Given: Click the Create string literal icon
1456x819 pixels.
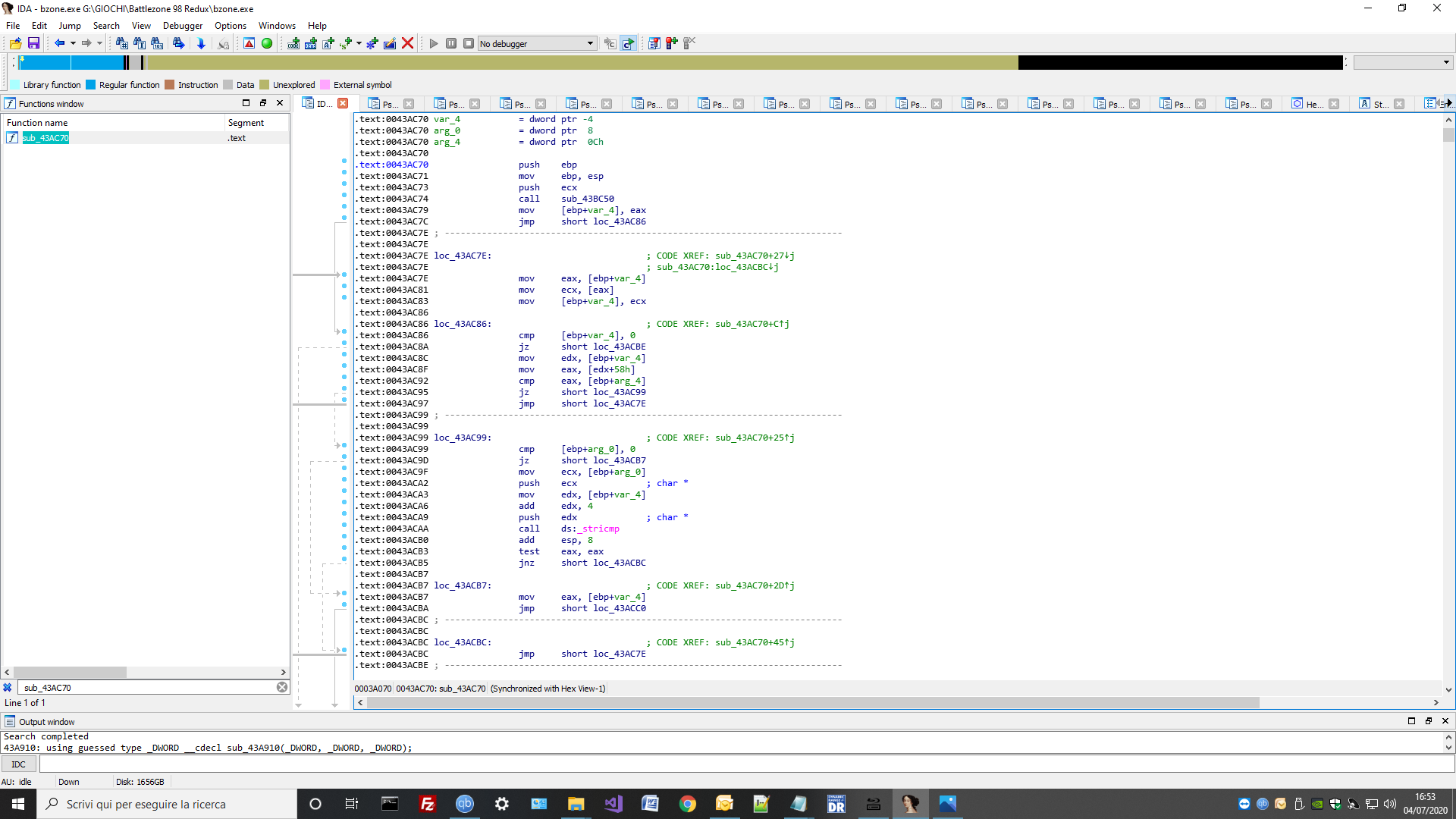Looking at the screenshot, I should [x=346, y=43].
